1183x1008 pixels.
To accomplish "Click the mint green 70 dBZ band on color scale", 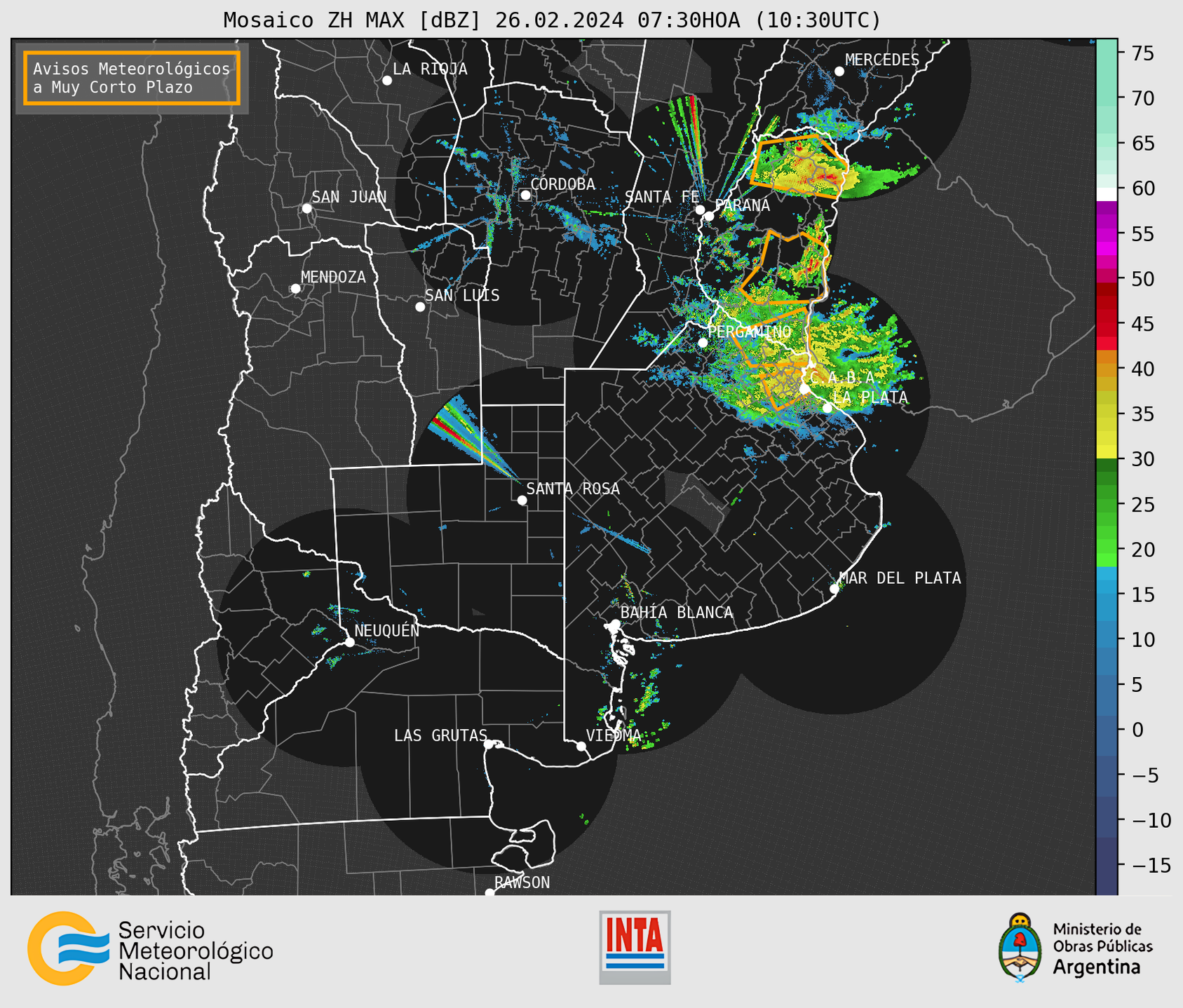I will pos(1106,98).
